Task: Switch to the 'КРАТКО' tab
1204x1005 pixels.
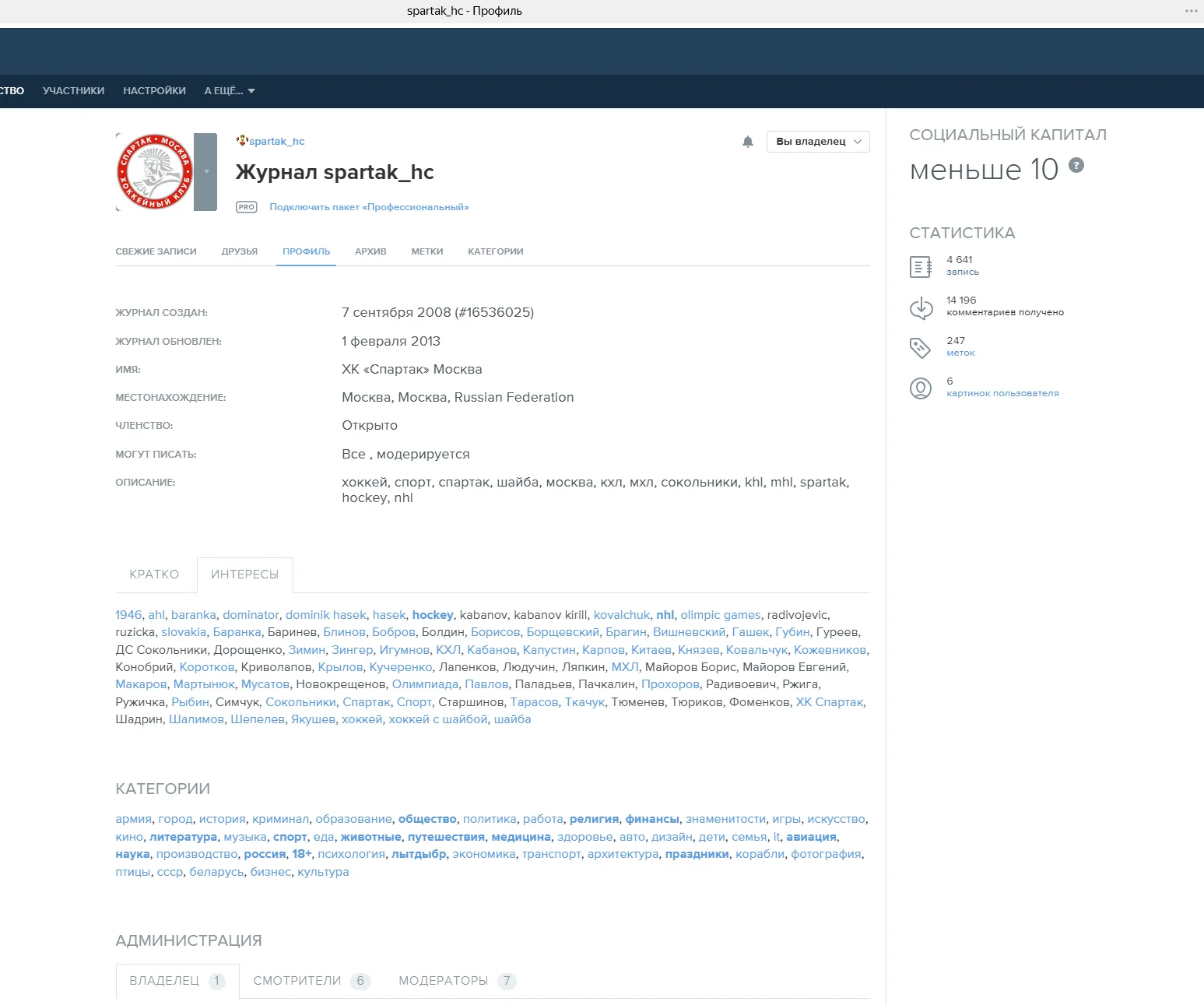Action: 154,575
